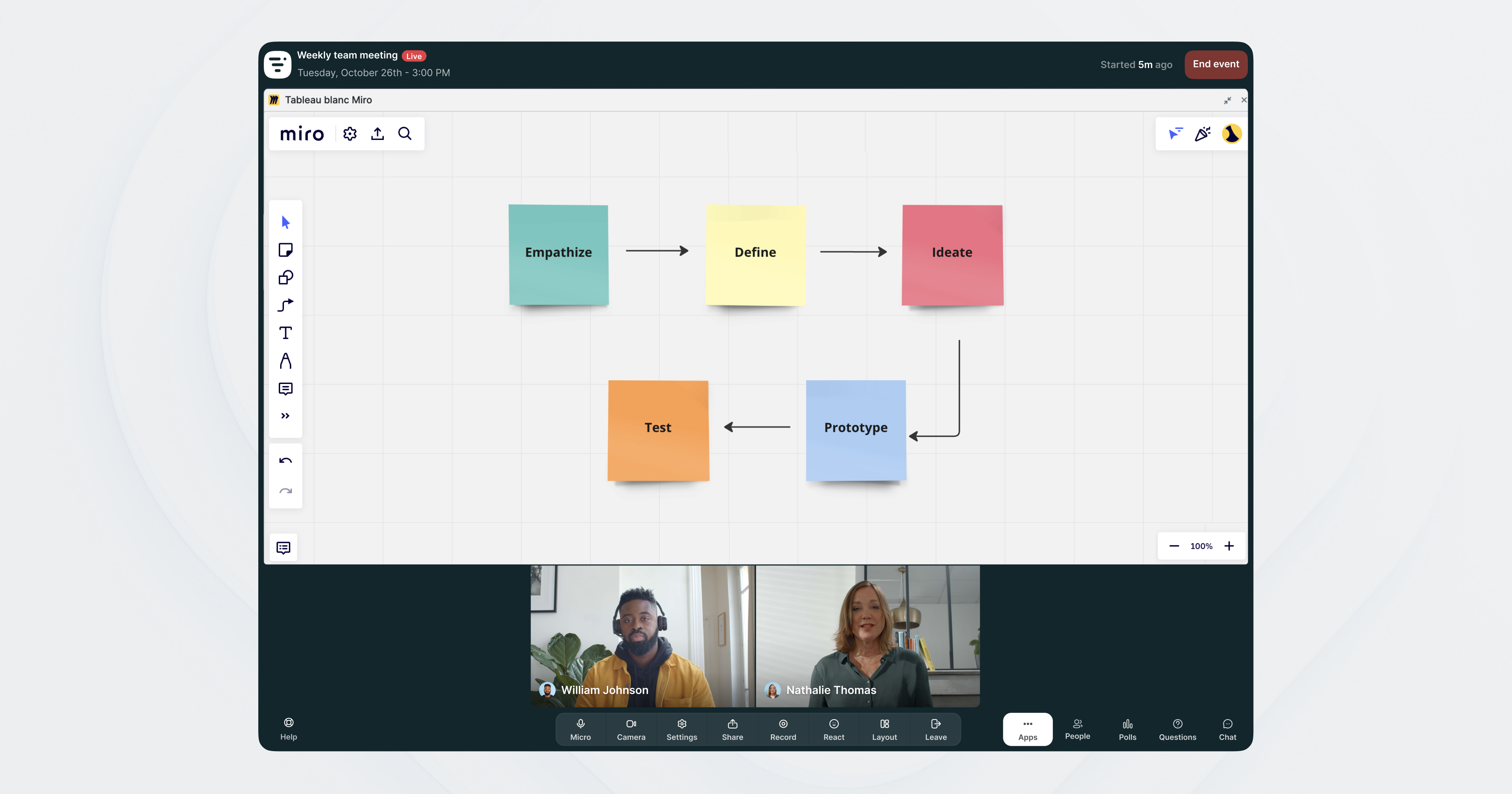Mute the Micro control

click(580, 729)
